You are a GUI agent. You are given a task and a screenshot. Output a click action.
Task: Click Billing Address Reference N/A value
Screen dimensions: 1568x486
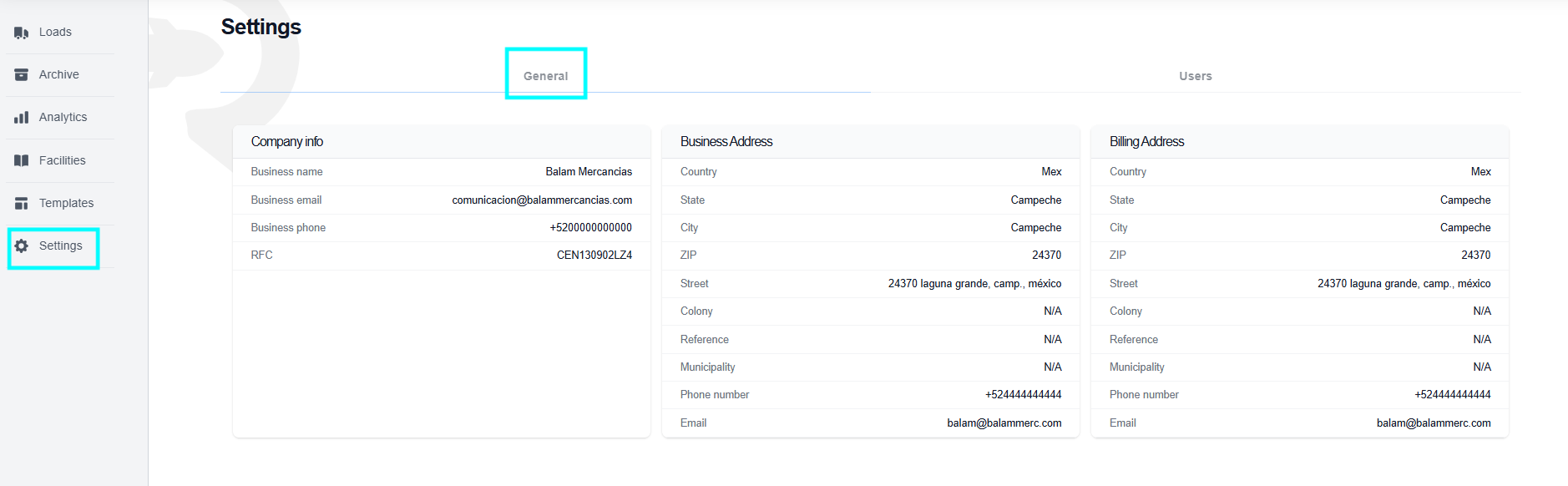click(x=1481, y=340)
